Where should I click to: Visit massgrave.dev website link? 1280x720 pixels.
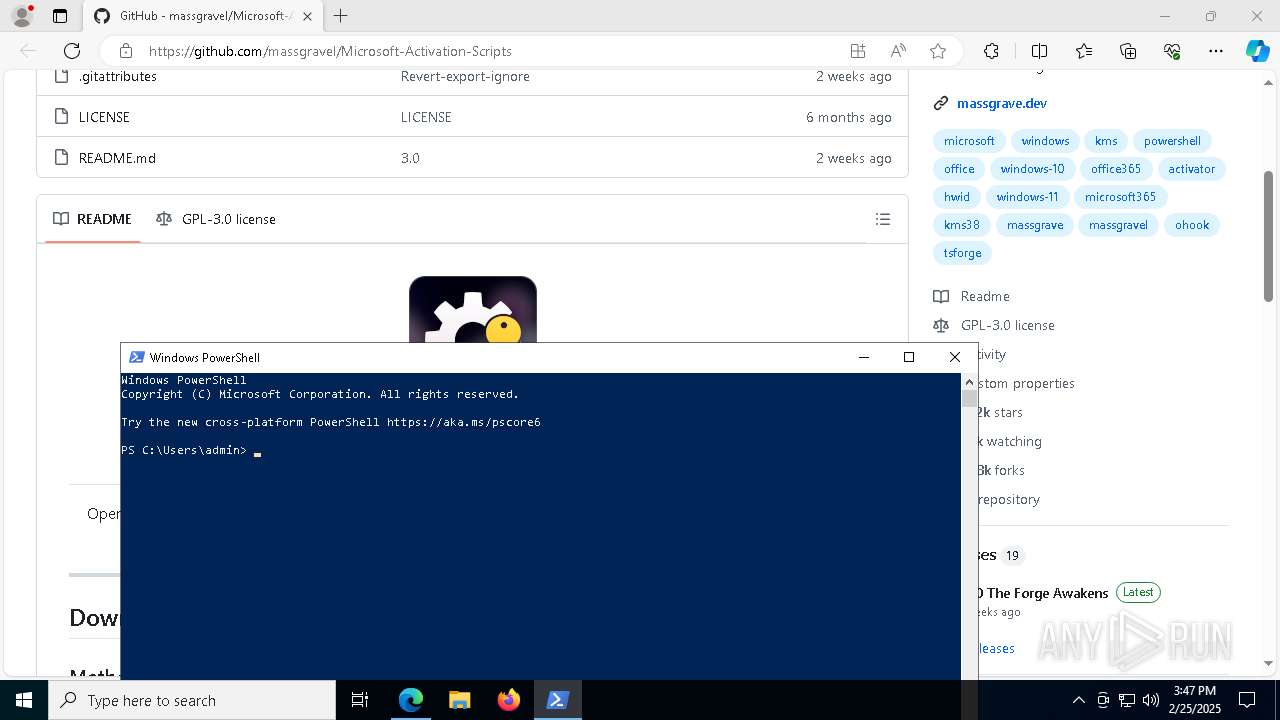(1002, 103)
